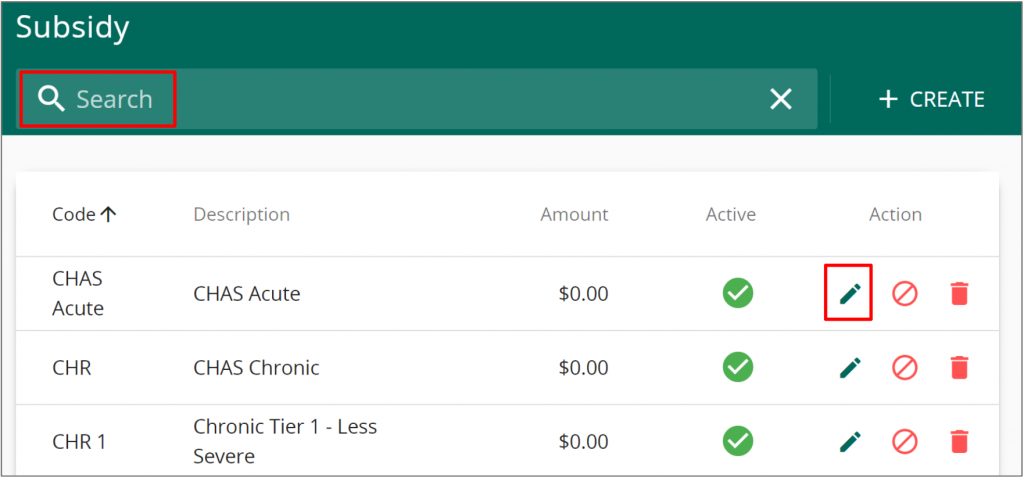Sort by Code column ascending arrow

(109, 214)
